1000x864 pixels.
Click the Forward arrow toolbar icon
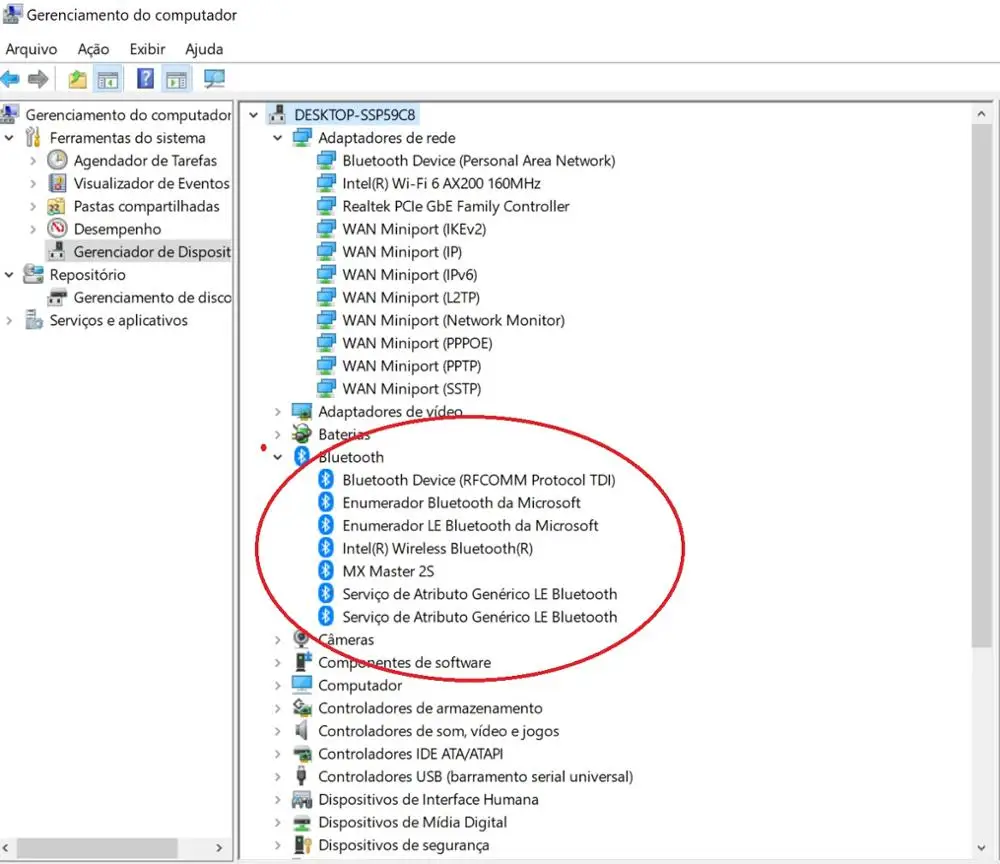click(38, 79)
